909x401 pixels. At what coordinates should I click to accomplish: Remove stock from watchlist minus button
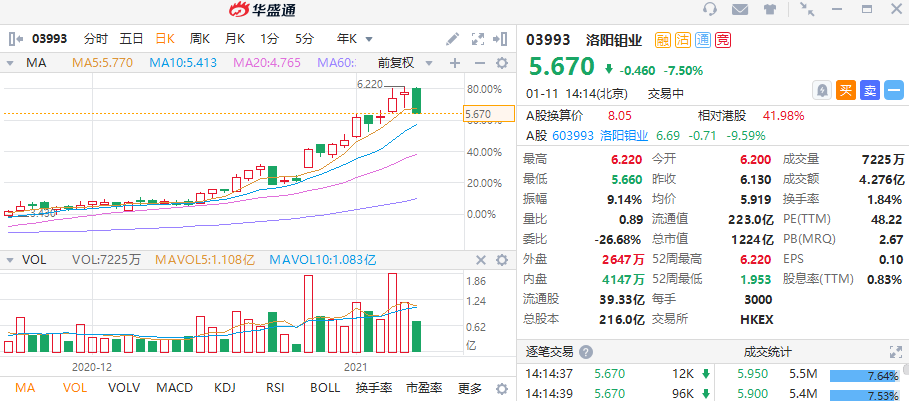pyautogui.click(x=894, y=90)
